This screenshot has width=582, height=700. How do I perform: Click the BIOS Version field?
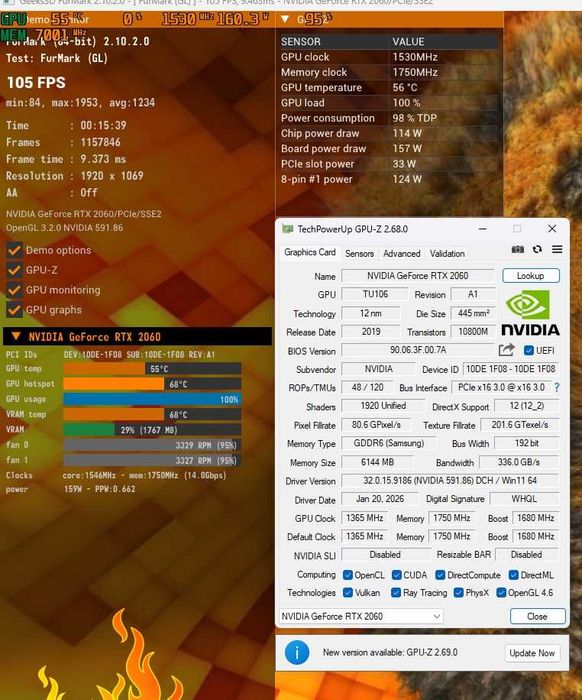pyautogui.click(x=418, y=350)
